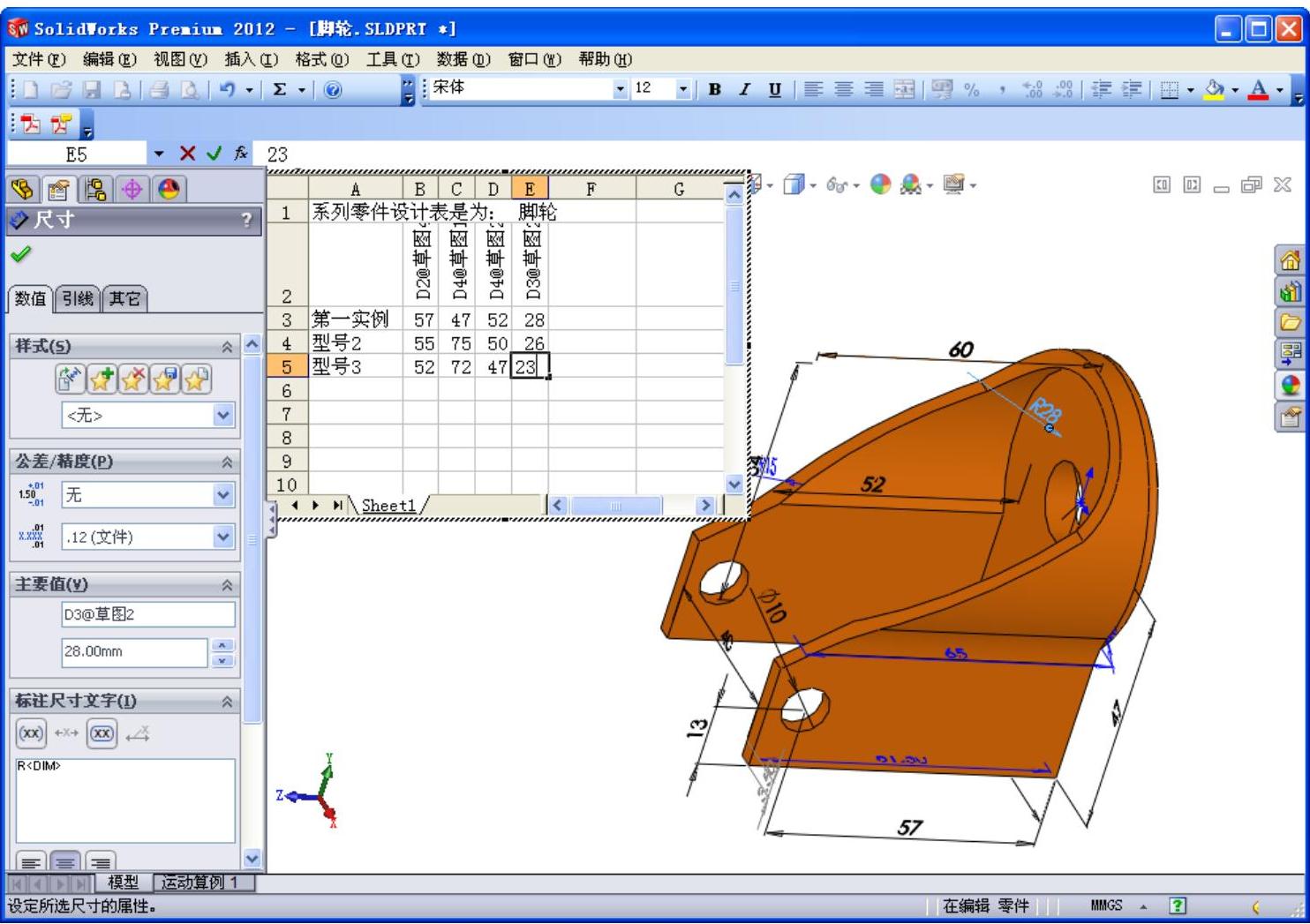Toggle Bold formatting
The height and width of the screenshot is (924, 1310).
click(x=714, y=89)
